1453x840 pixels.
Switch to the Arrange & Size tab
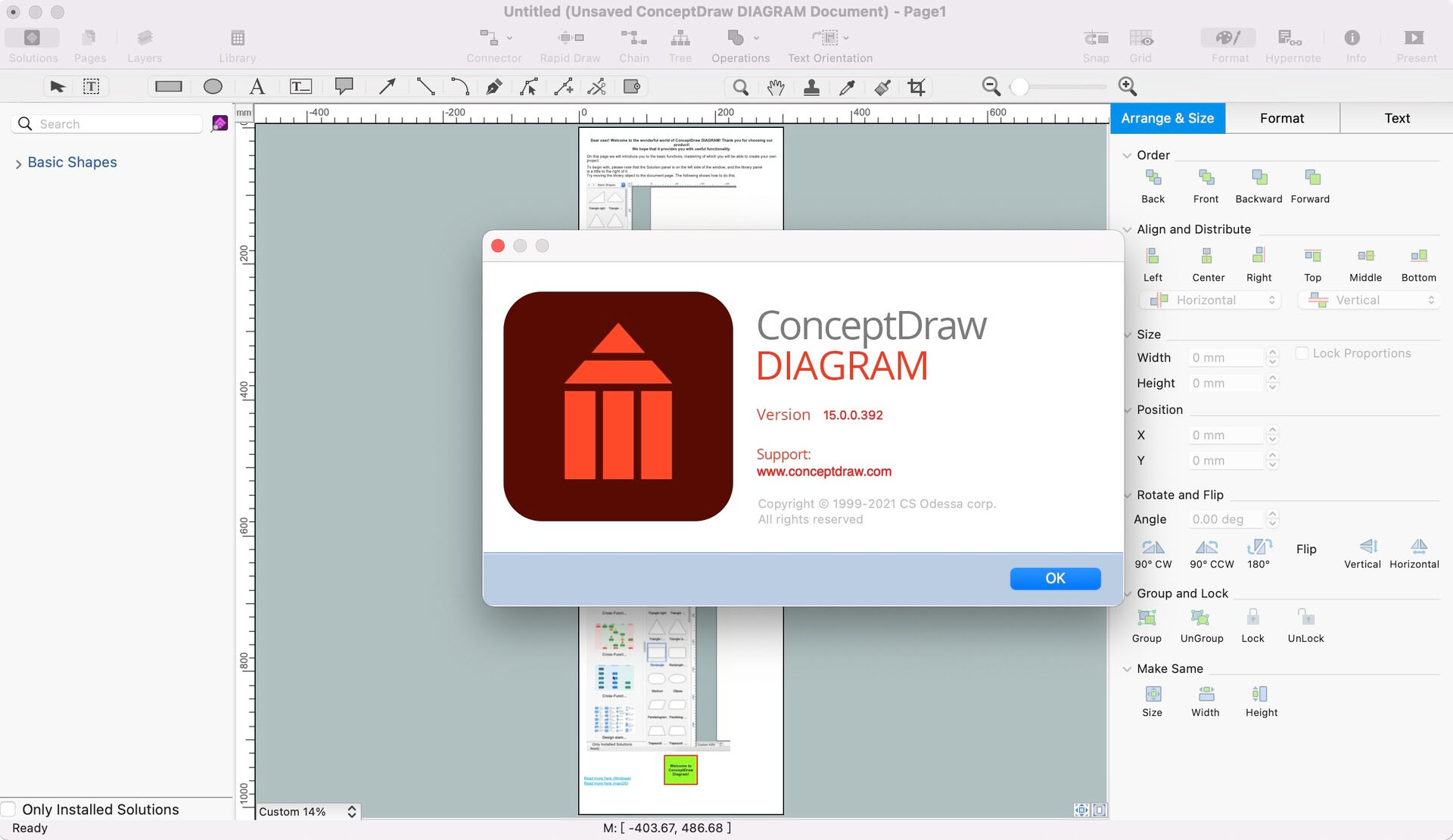pos(1168,118)
